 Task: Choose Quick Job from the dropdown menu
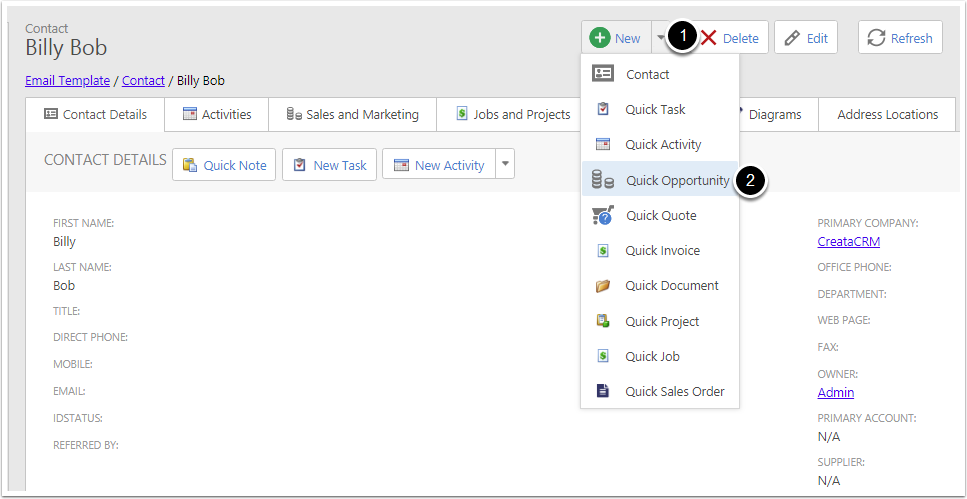[x=652, y=356]
